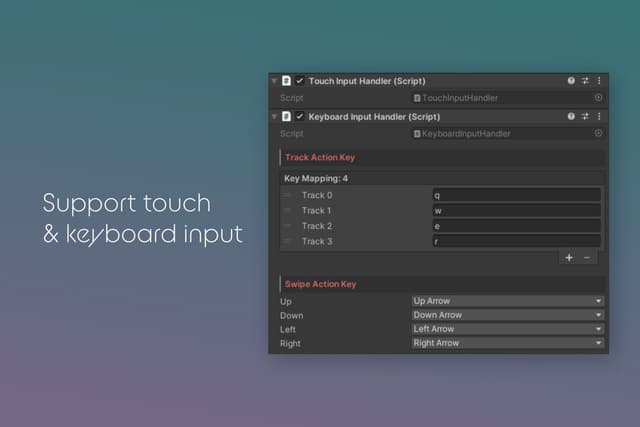Collapse the Keyboard Input Handler component

pyautogui.click(x=274, y=117)
